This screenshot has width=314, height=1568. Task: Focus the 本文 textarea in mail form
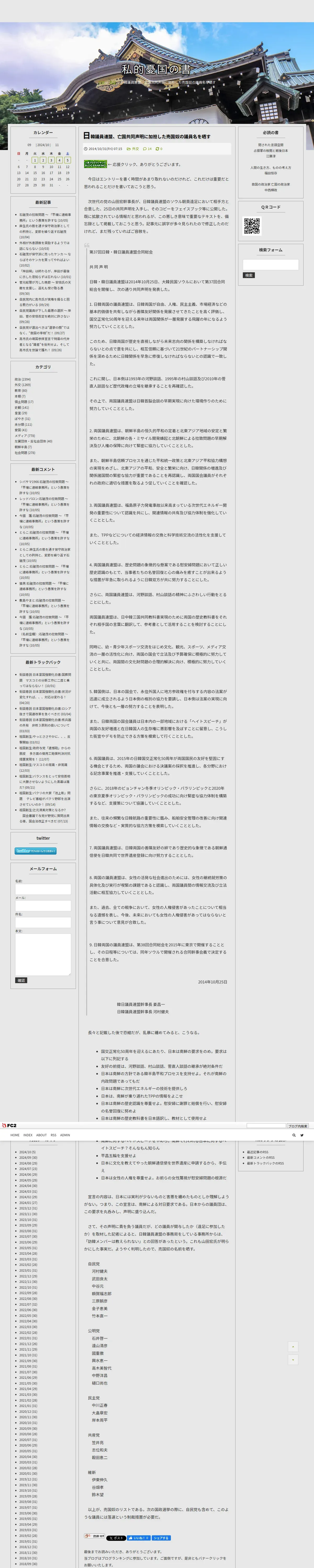[x=43, y=954]
